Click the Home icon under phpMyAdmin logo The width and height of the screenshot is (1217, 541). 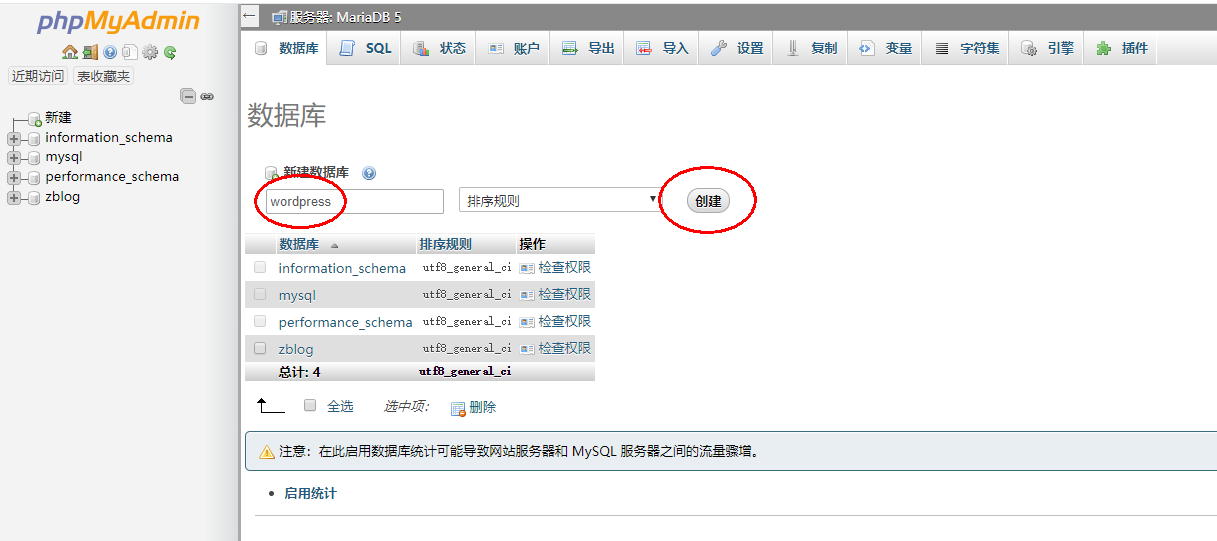[69, 53]
